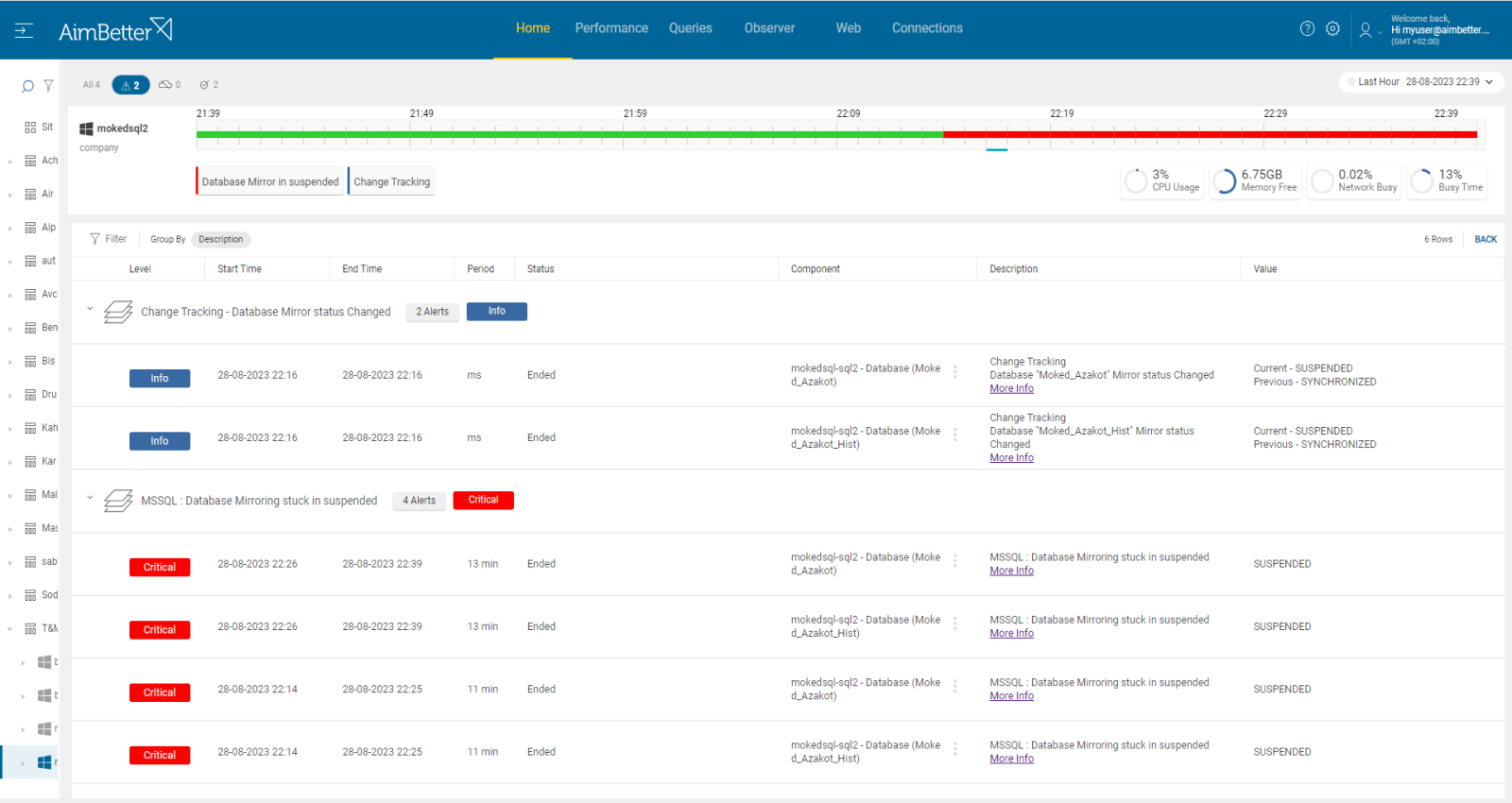Expand the Kar tree node arrow

(10, 463)
